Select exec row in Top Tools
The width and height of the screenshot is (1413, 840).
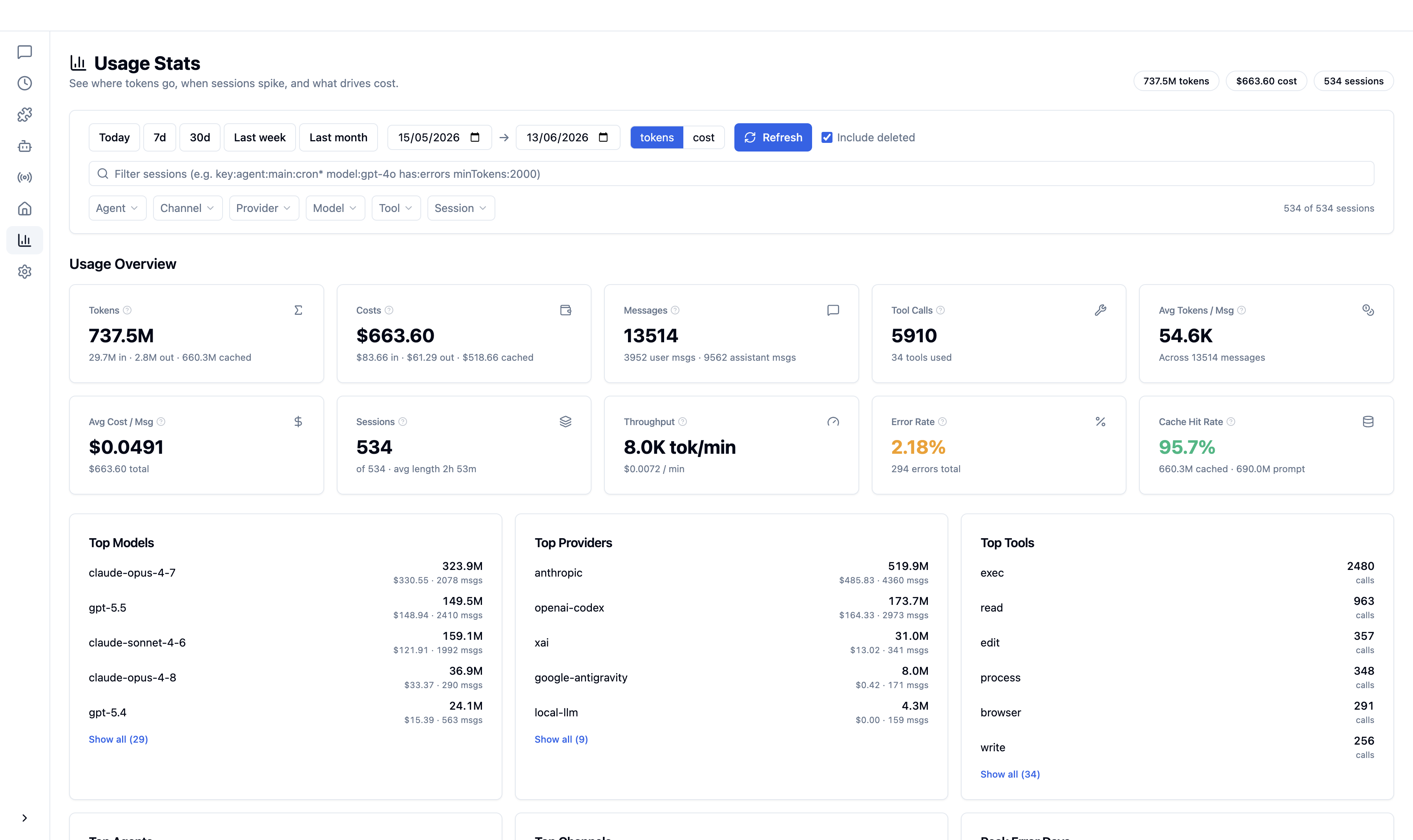(1177, 573)
